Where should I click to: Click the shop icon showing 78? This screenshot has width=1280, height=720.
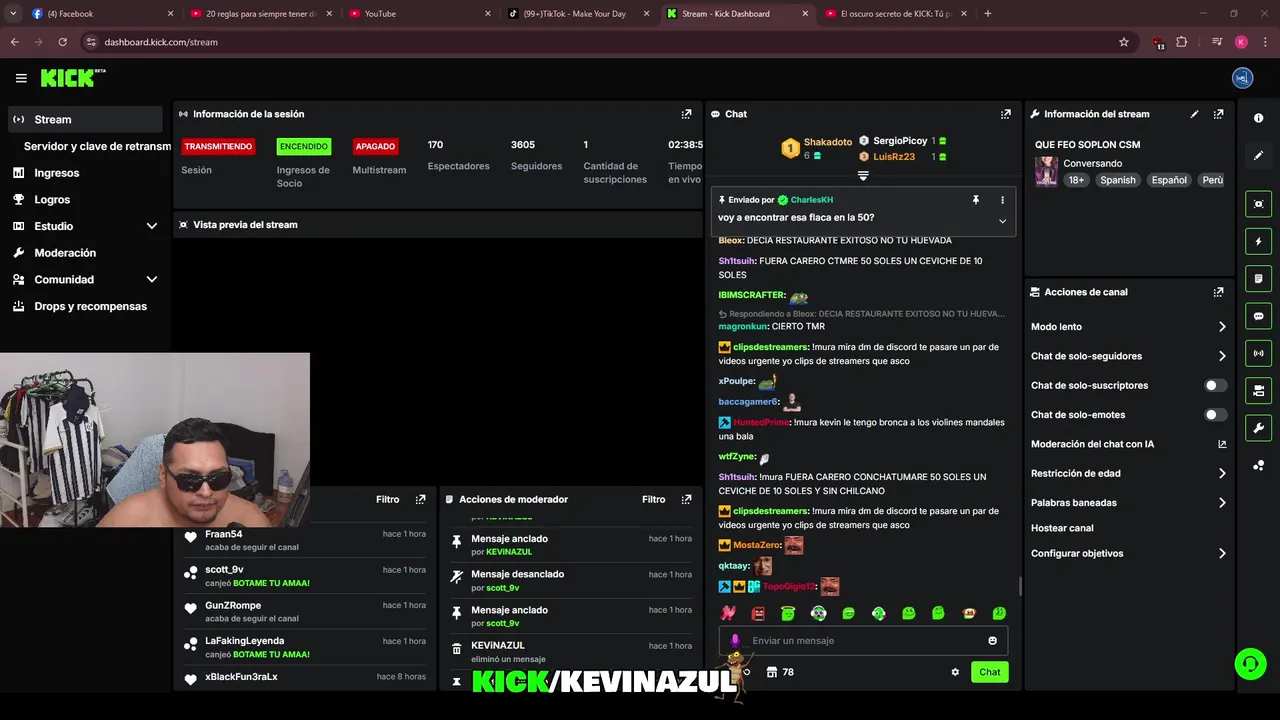click(x=780, y=672)
